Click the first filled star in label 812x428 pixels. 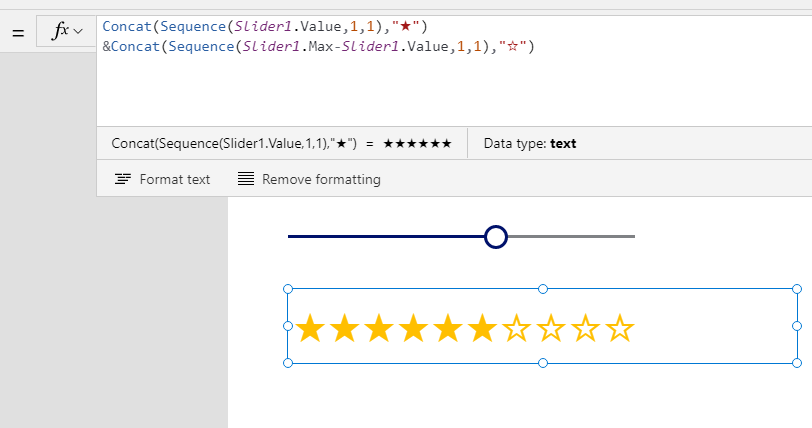310,329
